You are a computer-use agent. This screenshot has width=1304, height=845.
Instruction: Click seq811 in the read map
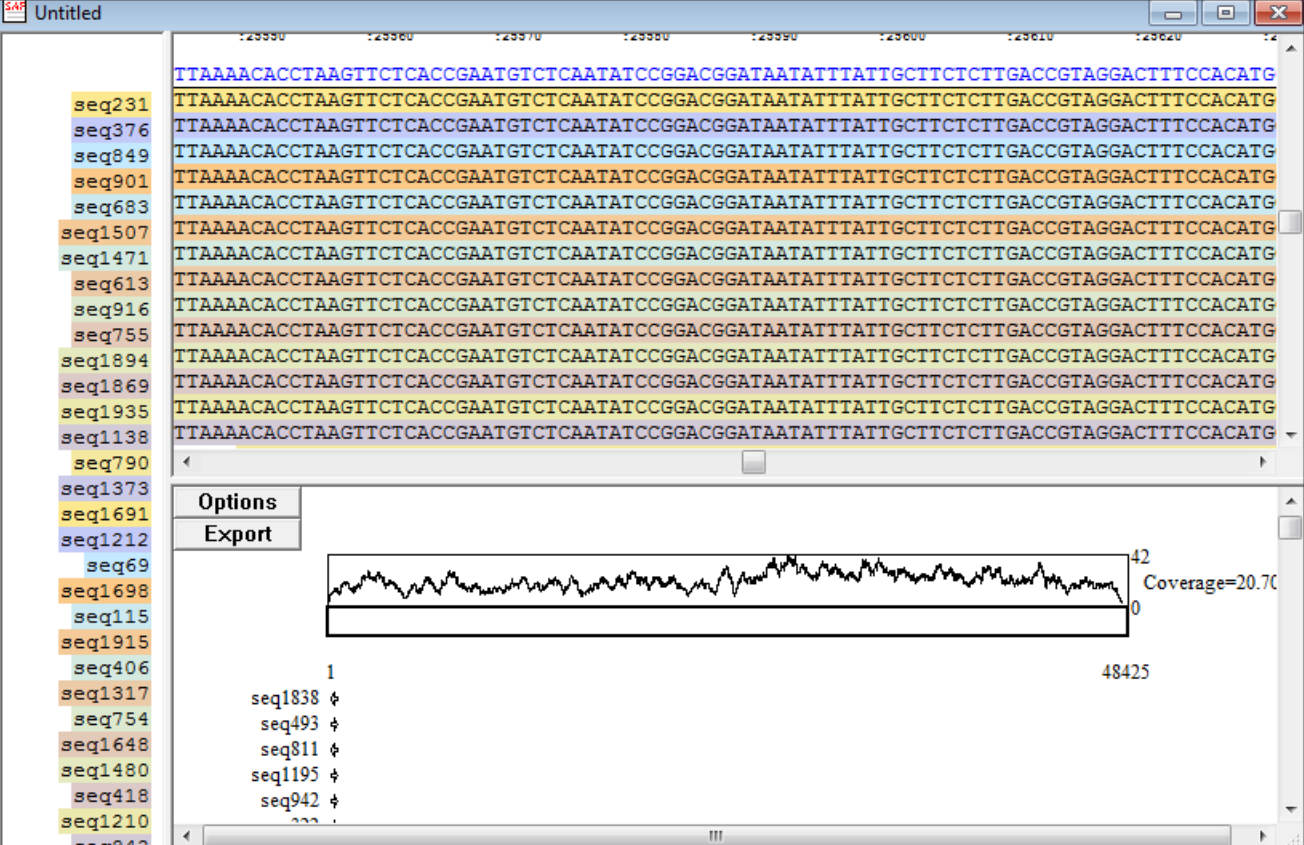point(290,750)
